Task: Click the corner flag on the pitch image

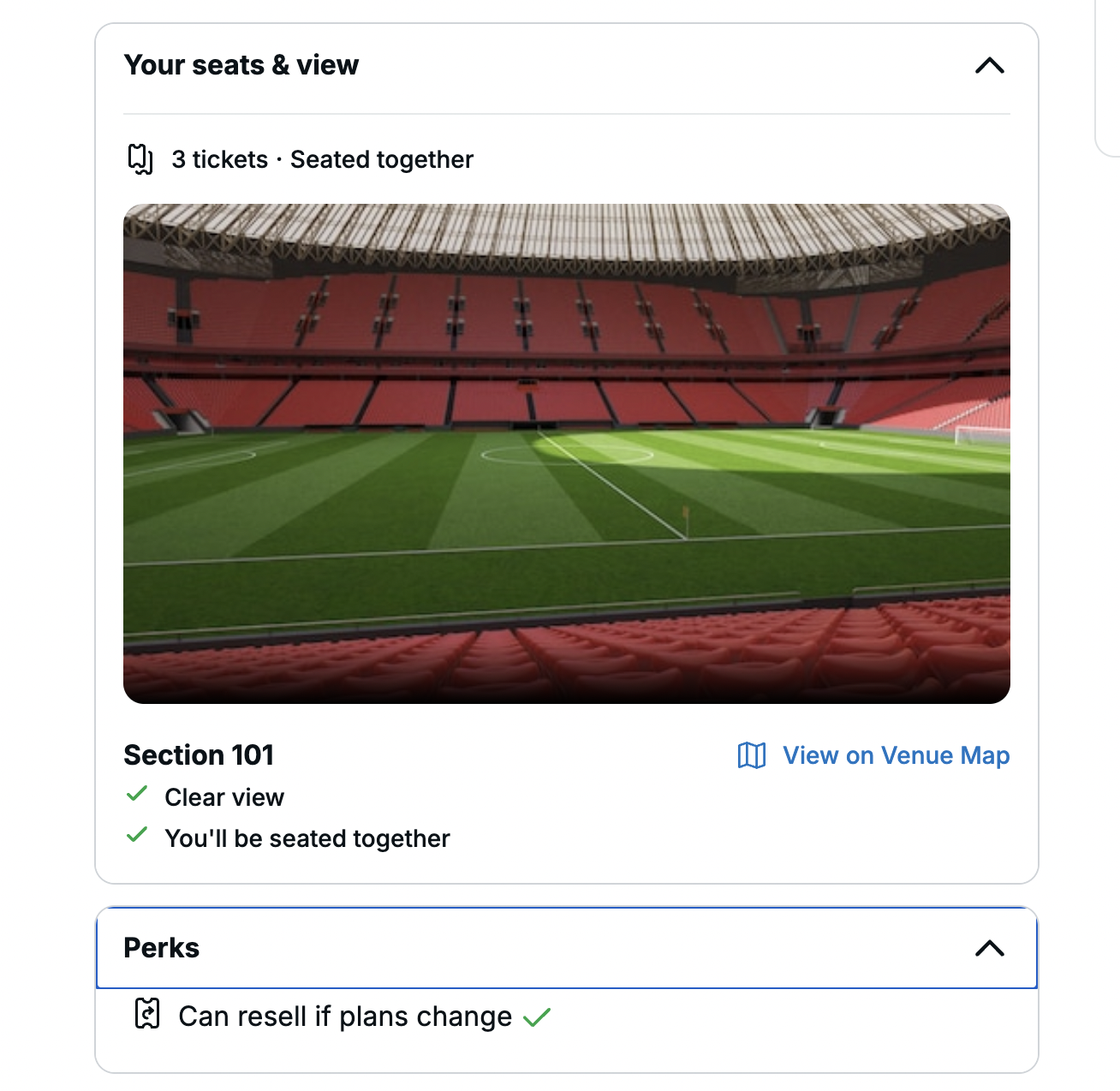Action: 685,517
